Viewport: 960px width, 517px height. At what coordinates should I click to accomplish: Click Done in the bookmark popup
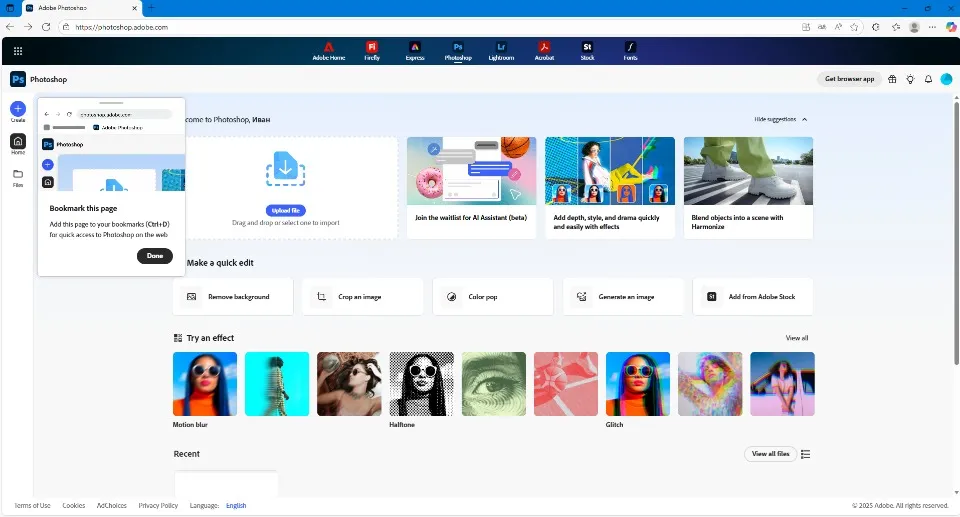[x=155, y=256]
